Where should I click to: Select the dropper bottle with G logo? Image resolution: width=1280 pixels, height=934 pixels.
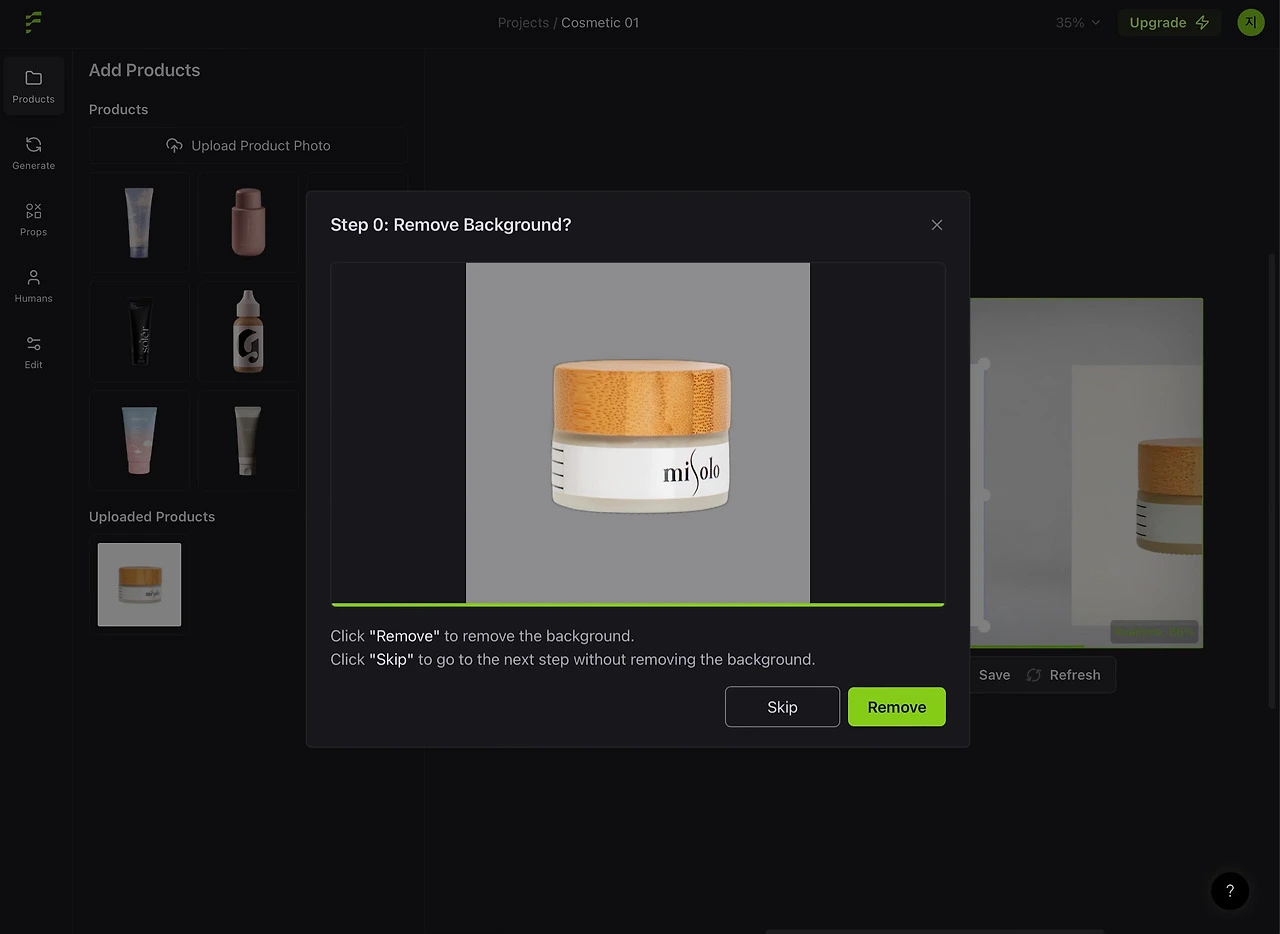tap(248, 331)
